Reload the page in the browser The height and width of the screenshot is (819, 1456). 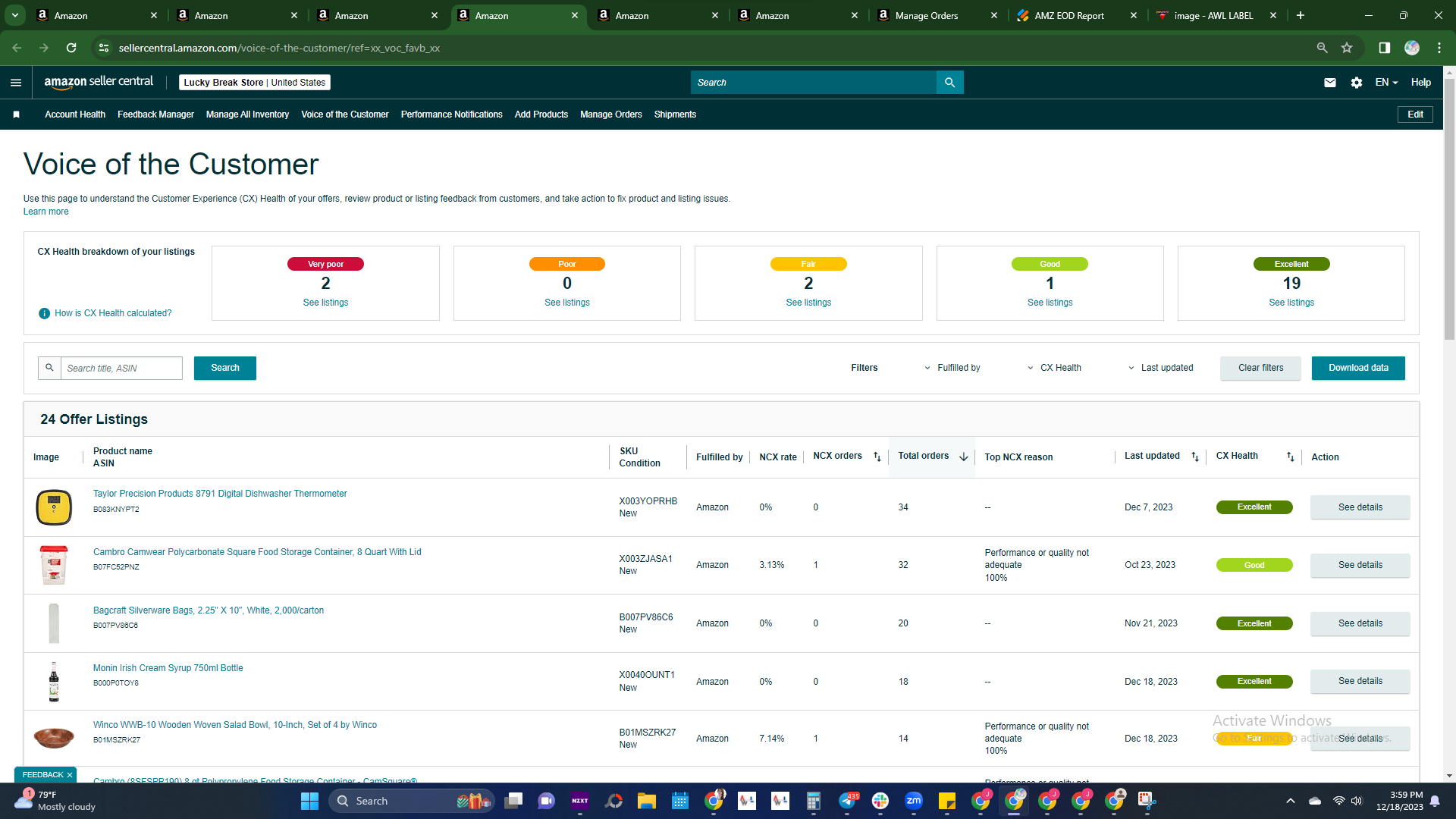click(71, 48)
